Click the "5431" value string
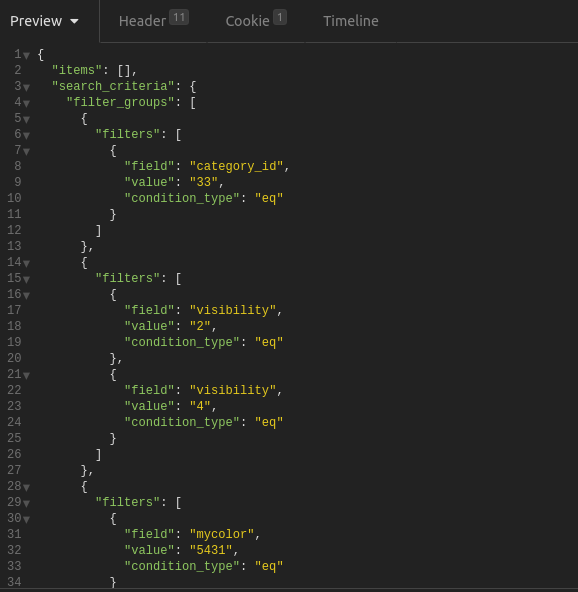 [211, 550]
